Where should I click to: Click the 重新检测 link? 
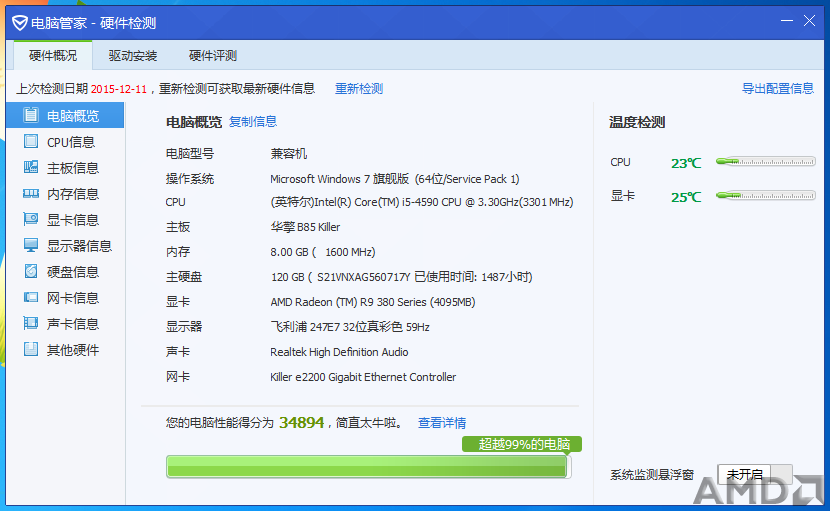tap(359, 88)
